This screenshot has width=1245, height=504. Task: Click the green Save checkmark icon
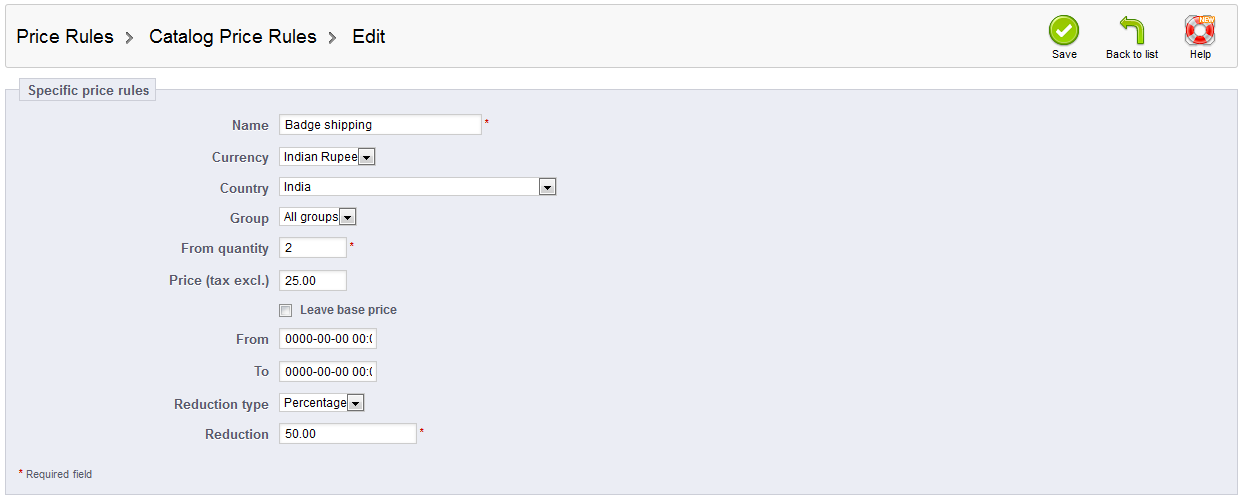click(x=1064, y=30)
